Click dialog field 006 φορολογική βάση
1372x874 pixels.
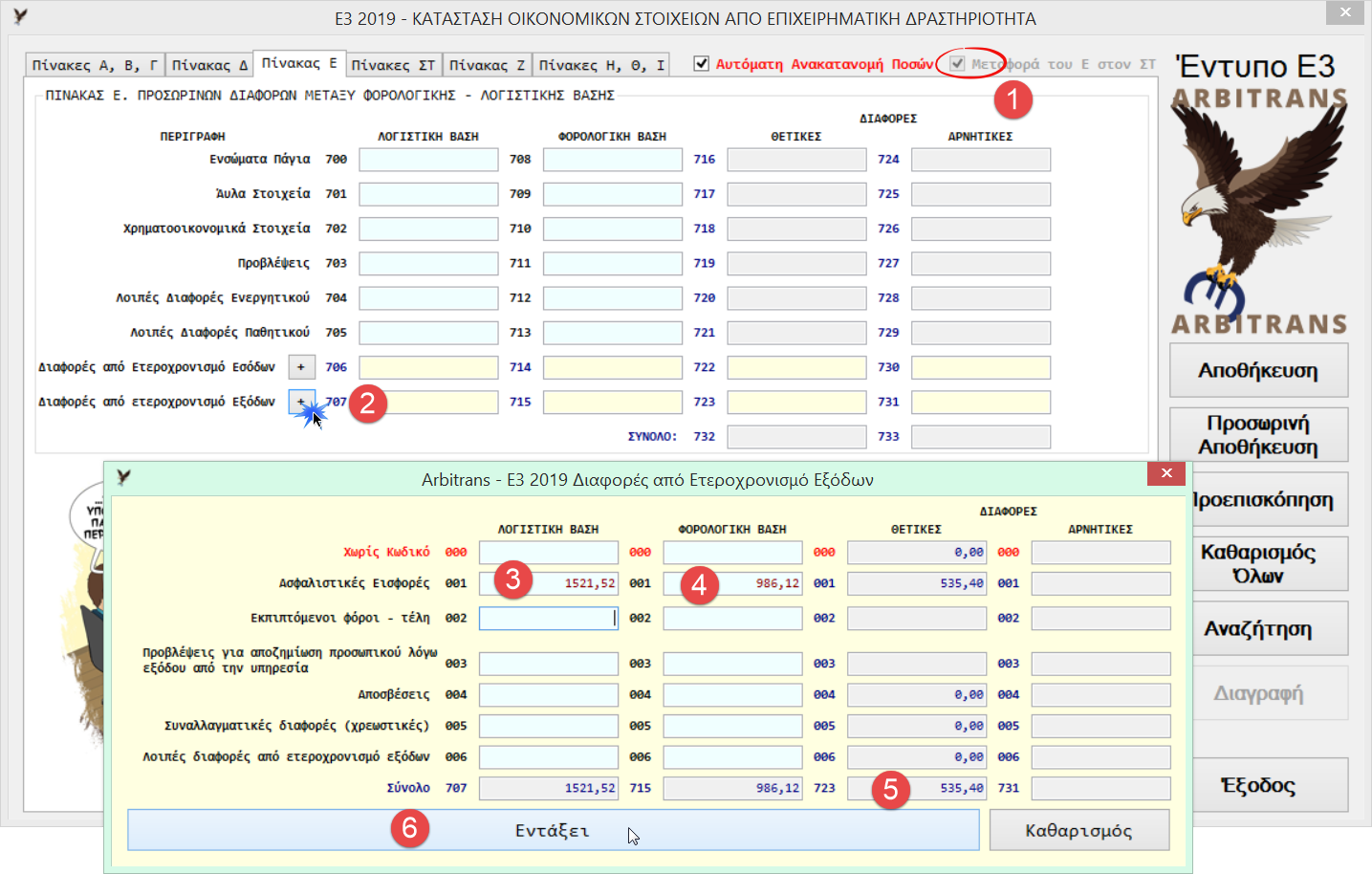(732, 757)
